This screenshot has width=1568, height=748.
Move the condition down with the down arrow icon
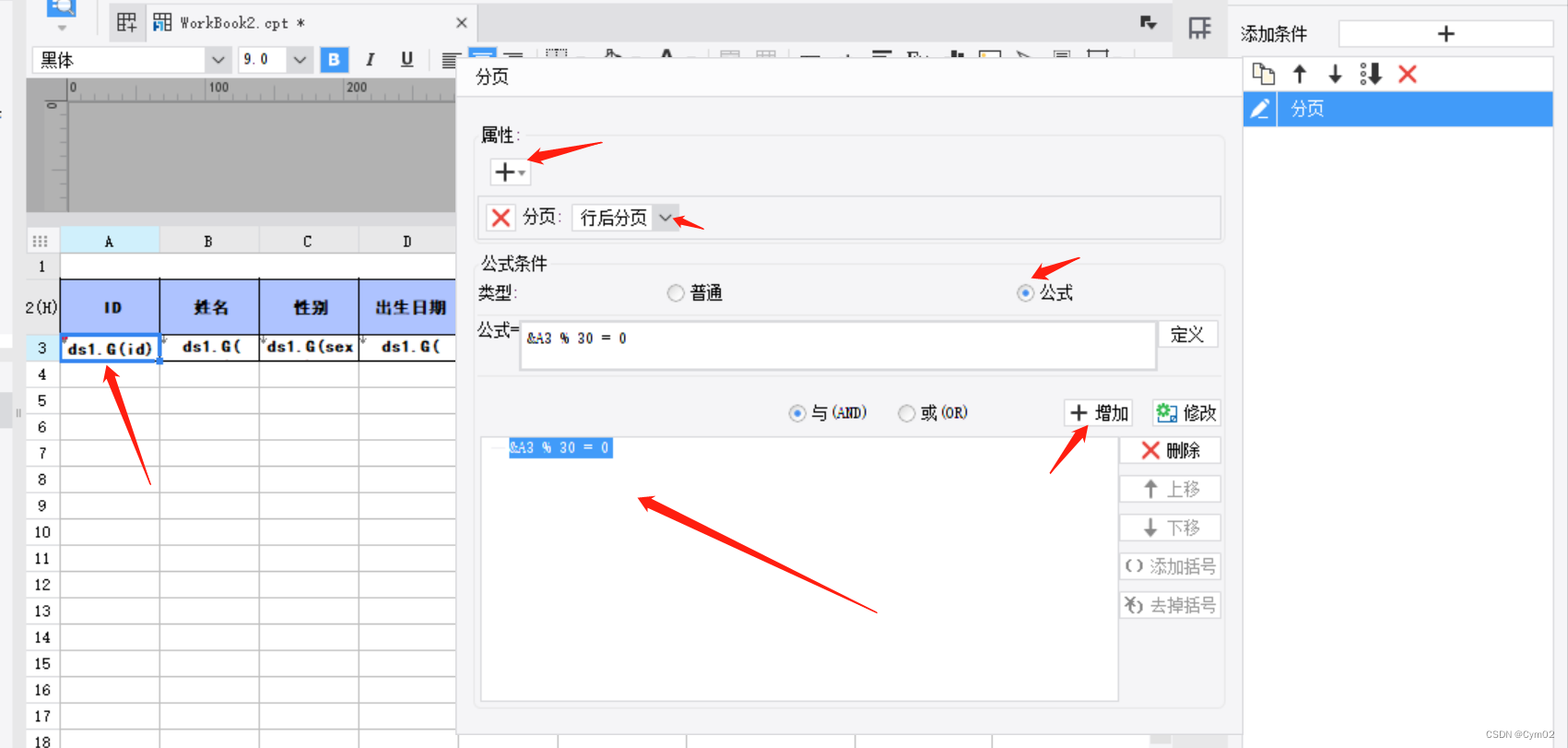(1335, 74)
